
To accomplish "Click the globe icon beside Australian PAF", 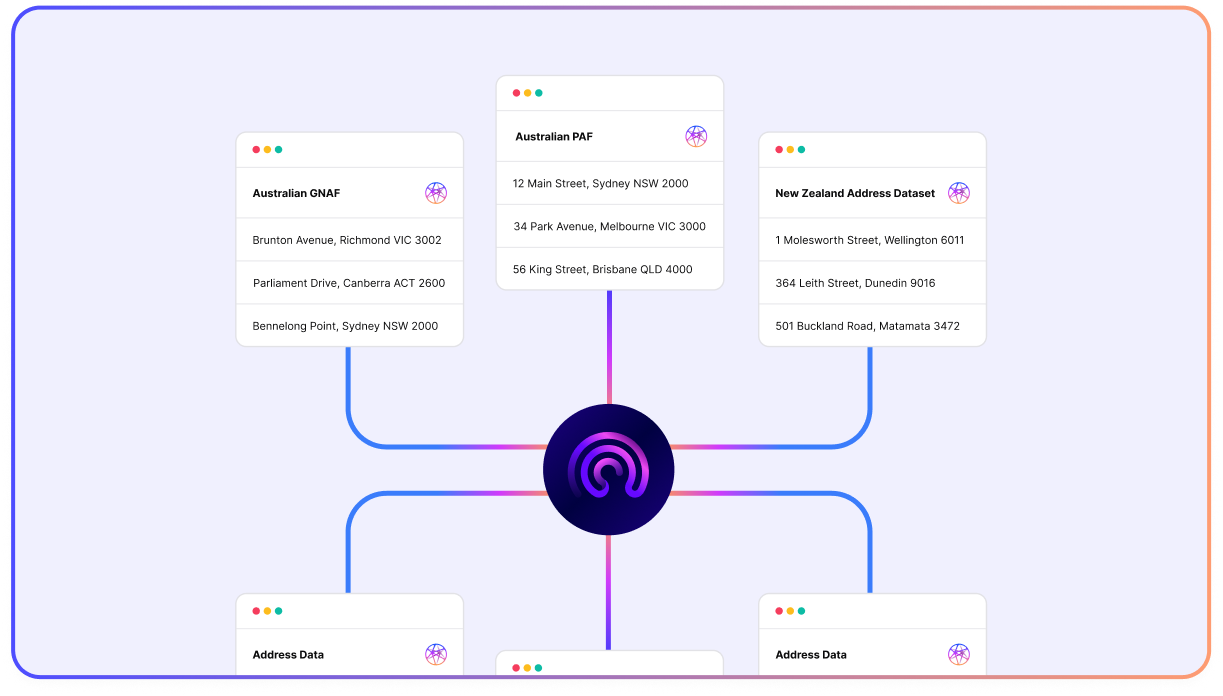I will [x=696, y=136].
